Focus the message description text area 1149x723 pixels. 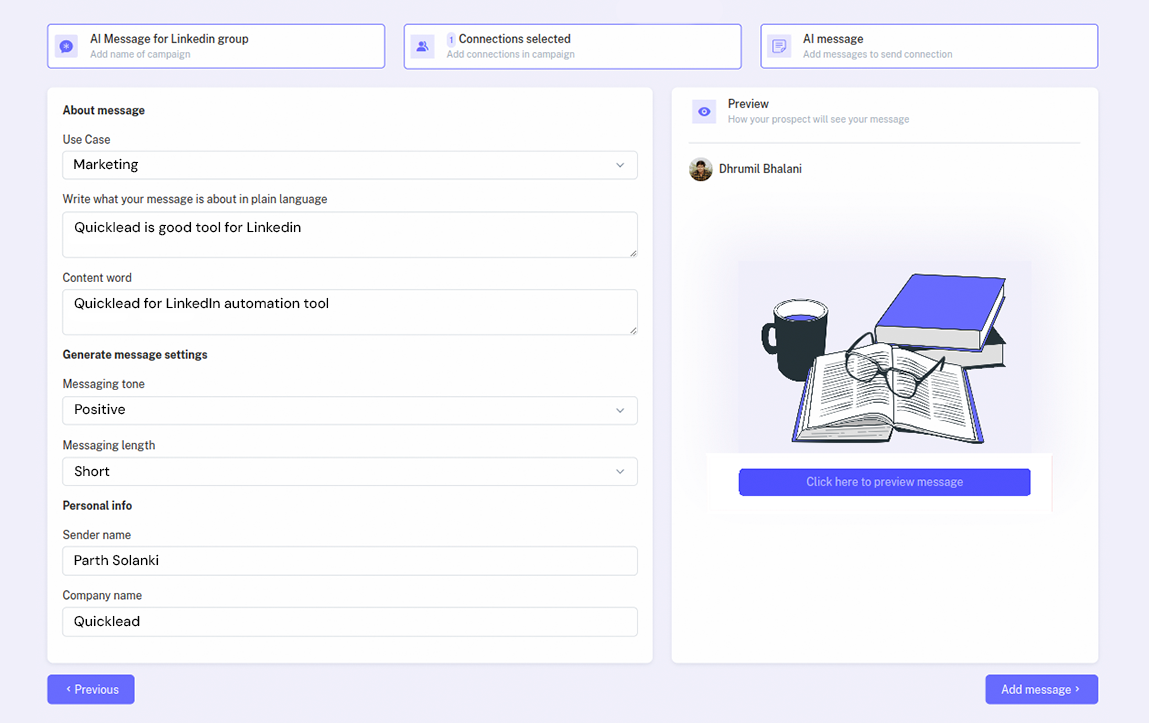349,234
